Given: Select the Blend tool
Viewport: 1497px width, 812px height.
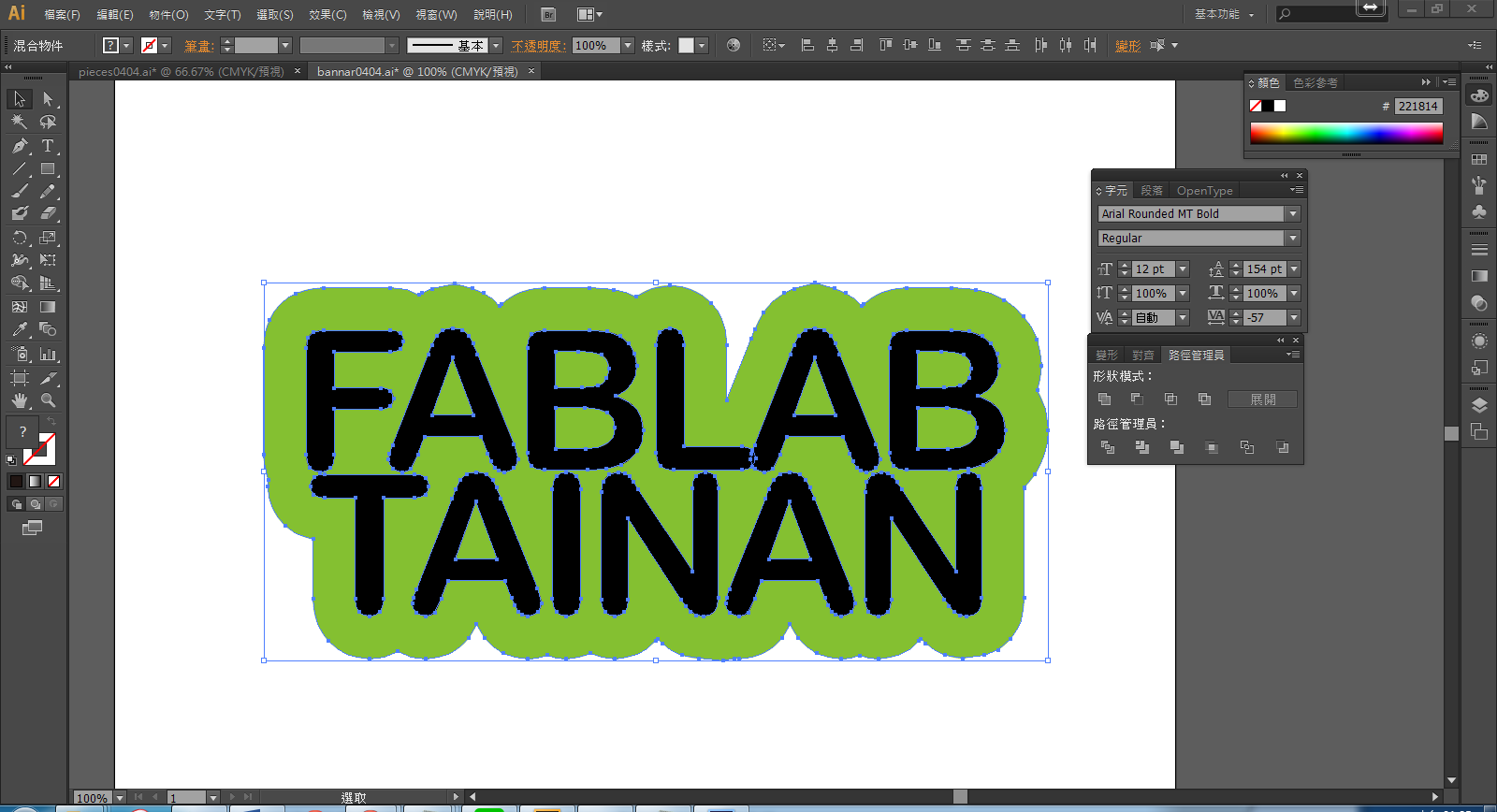Looking at the screenshot, I should click(48, 329).
